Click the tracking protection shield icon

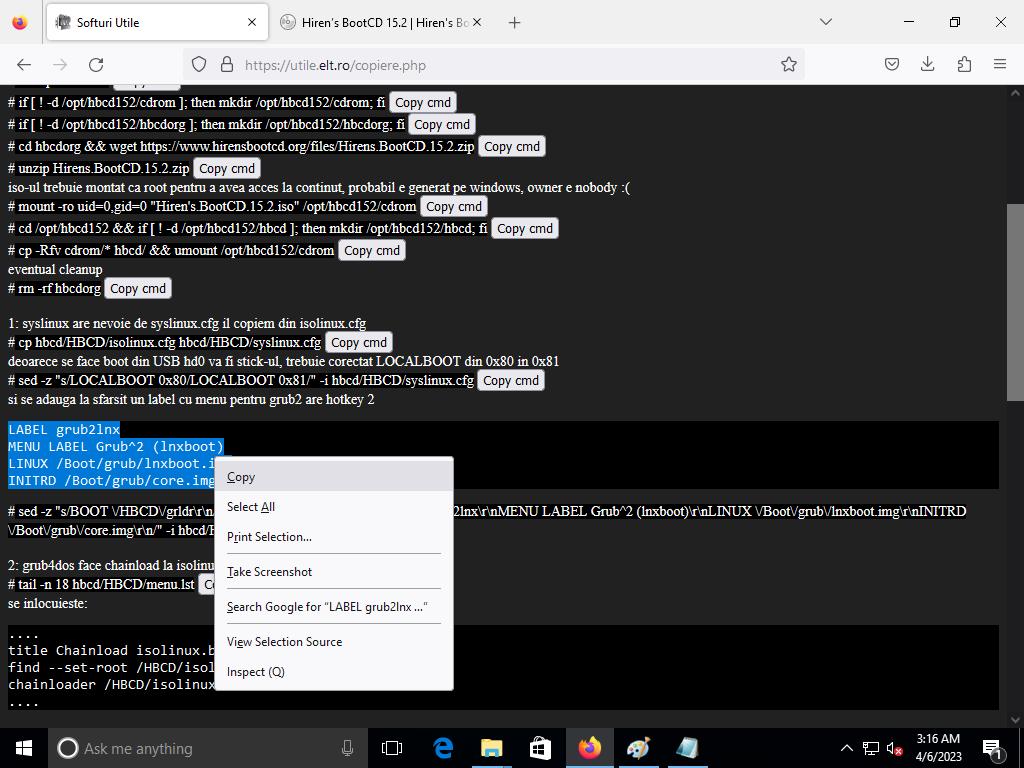[199, 64]
